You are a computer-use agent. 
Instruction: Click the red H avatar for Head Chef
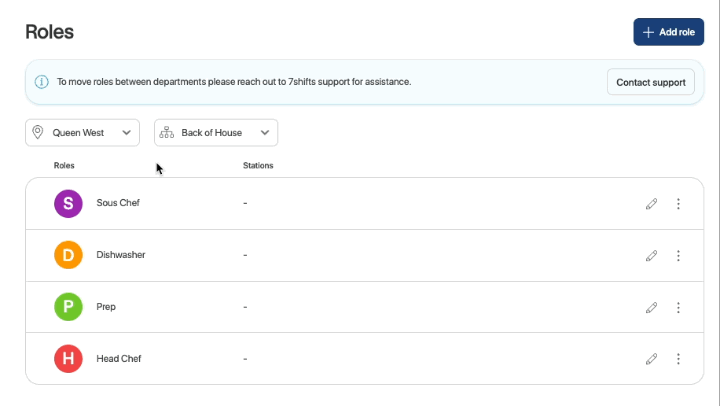pos(68,359)
